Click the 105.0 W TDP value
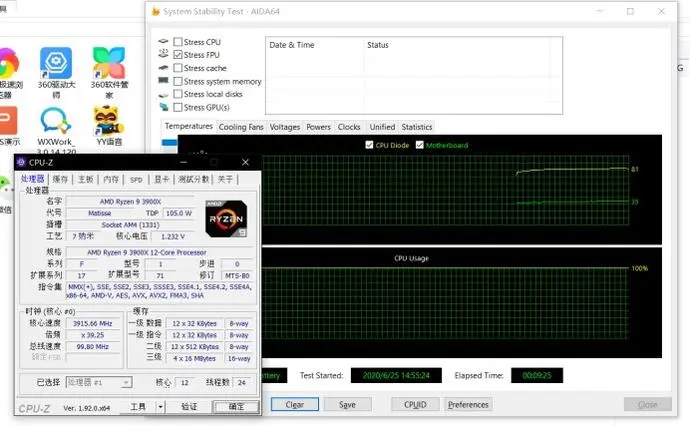Viewport: 690px width, 426px height. (x=179, y=213)
